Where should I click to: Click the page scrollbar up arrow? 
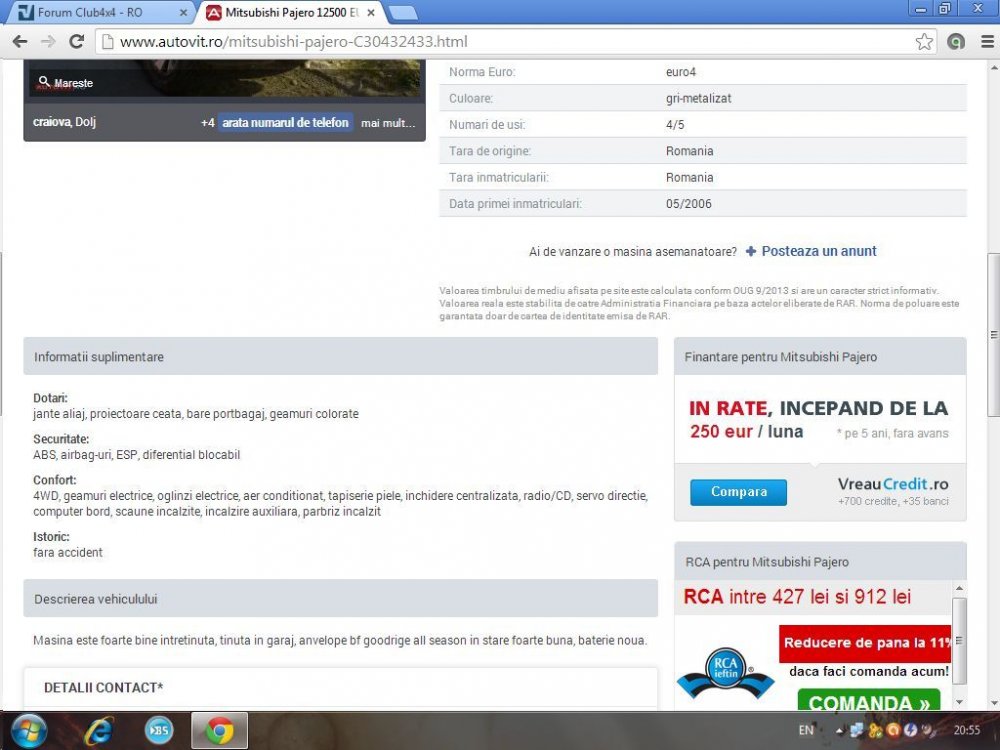click(x=993, y=67)
